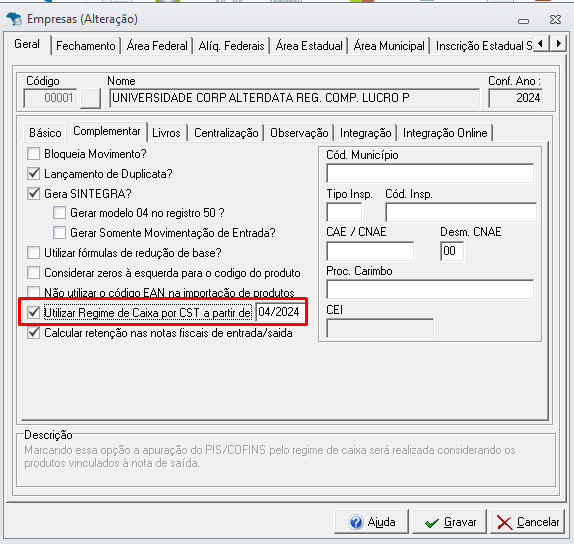Toggle Utilizar Regime de Caixa por CST
Image resolution: width=574 pixels, height=544 pixels.
[x=34, y=313]
